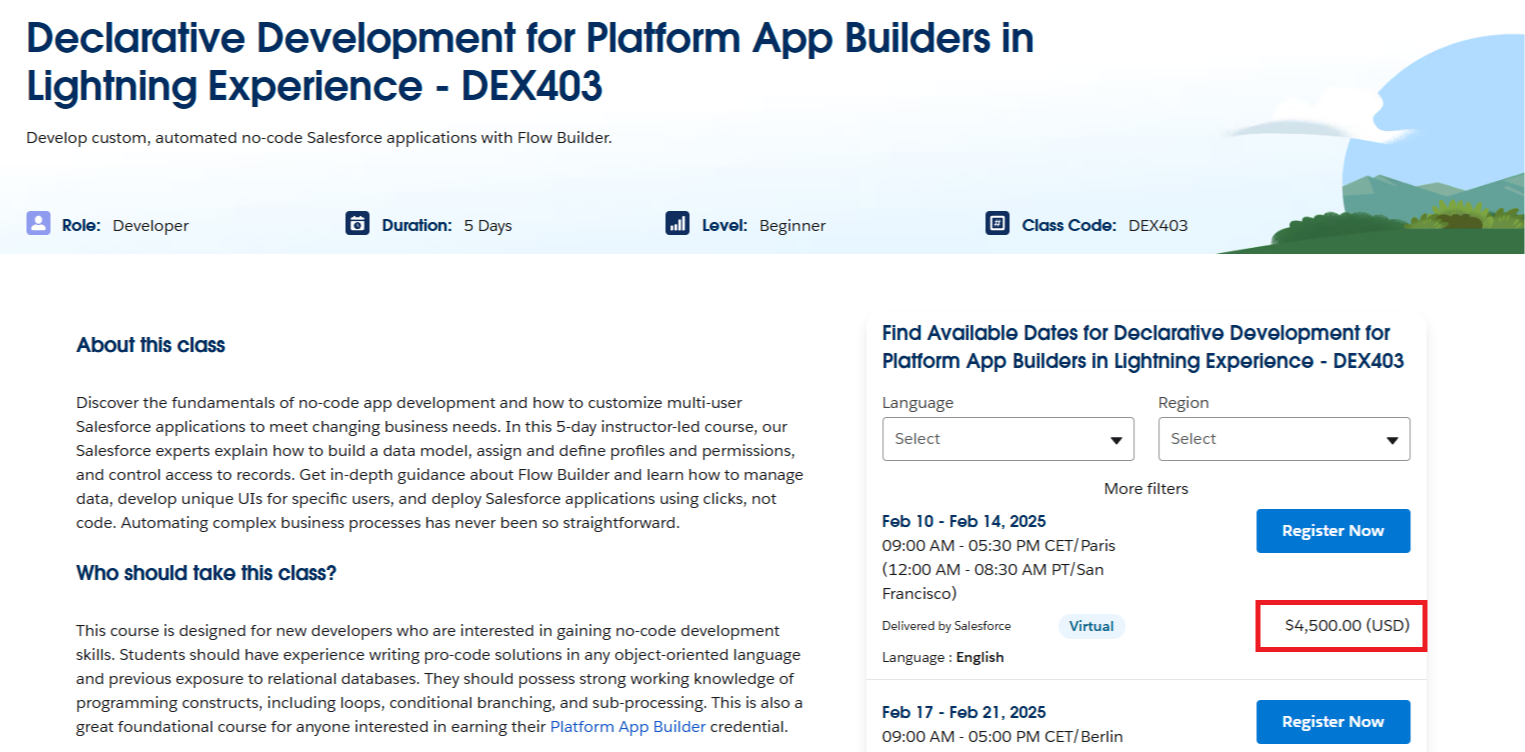The height and width of the screenshot is (752, 1525).
Task: Click the Who should take this class heading
Action: click(x=207, y=573)
